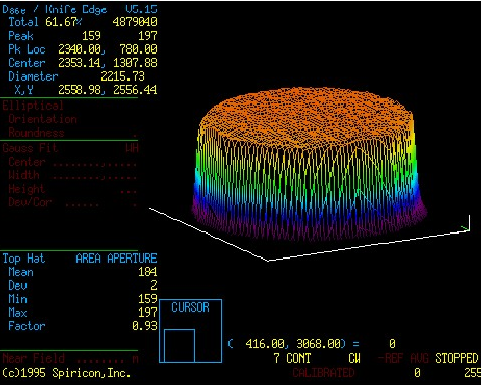Click the Factor value 0.93
The image size is (481, 385).
pyautogui.click(x=145, y=326)
